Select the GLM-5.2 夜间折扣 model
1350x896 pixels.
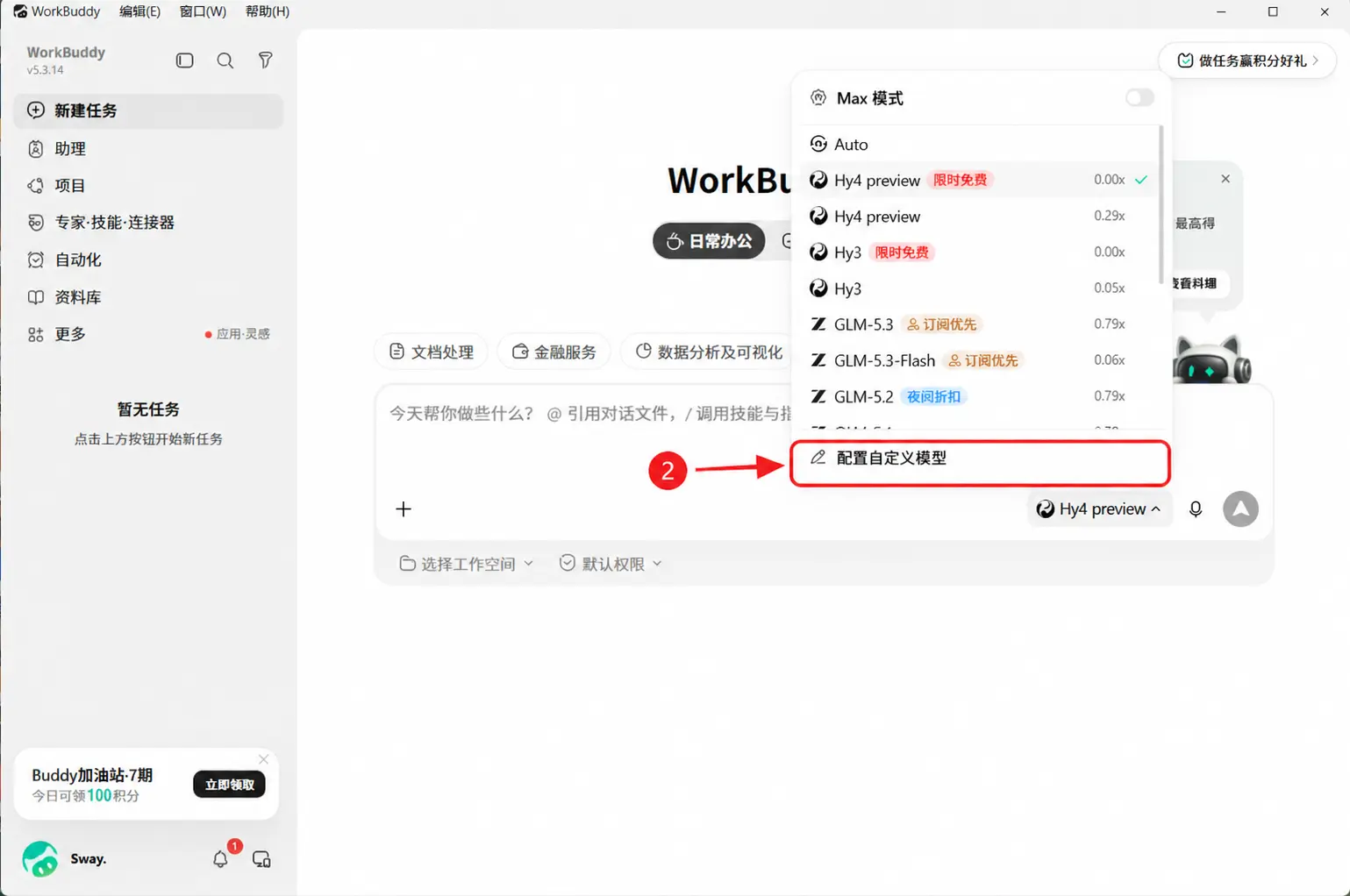(980, 396)
